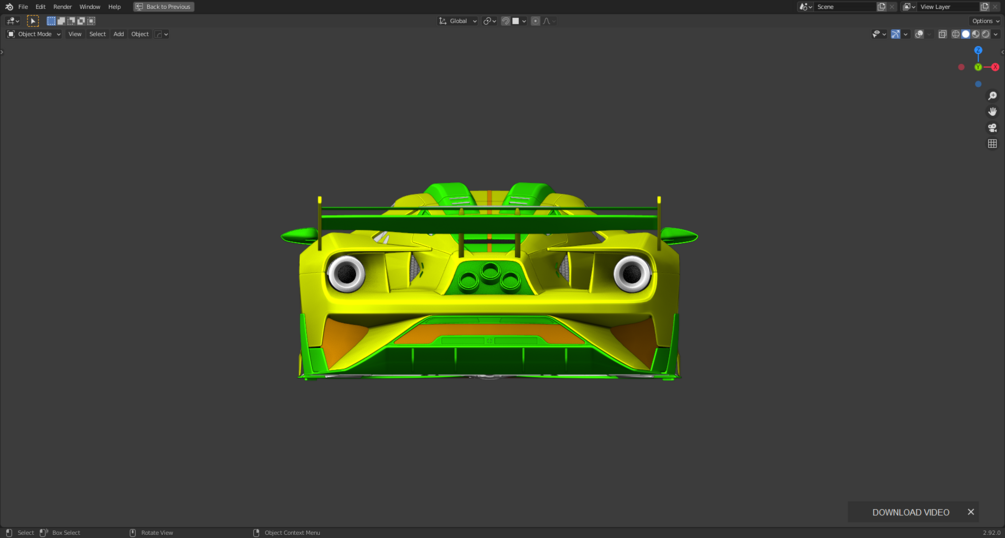Choose Set New Selection mode icon

click(51, 21)
